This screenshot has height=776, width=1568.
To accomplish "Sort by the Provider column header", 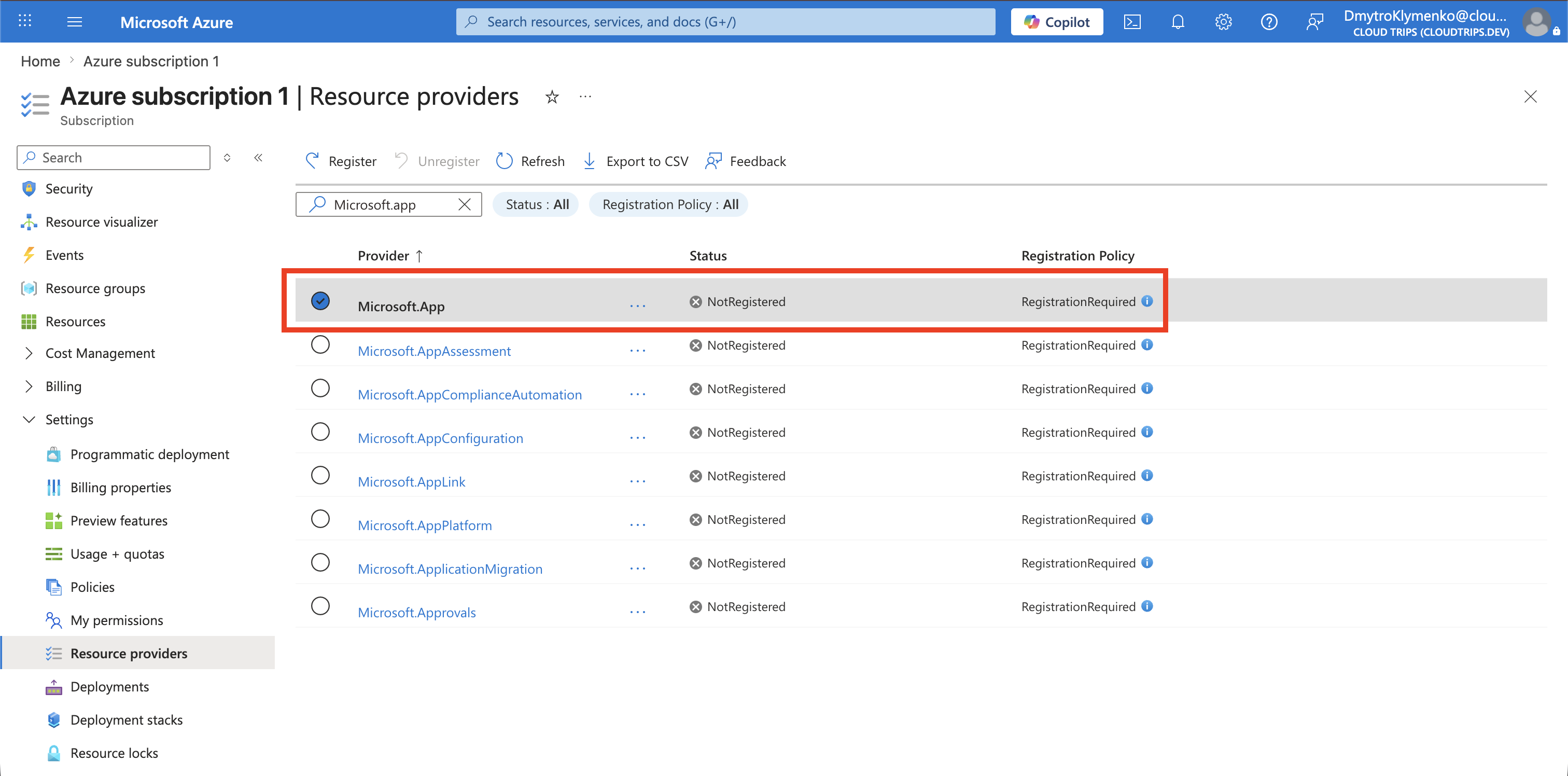I will coord(390,256).
